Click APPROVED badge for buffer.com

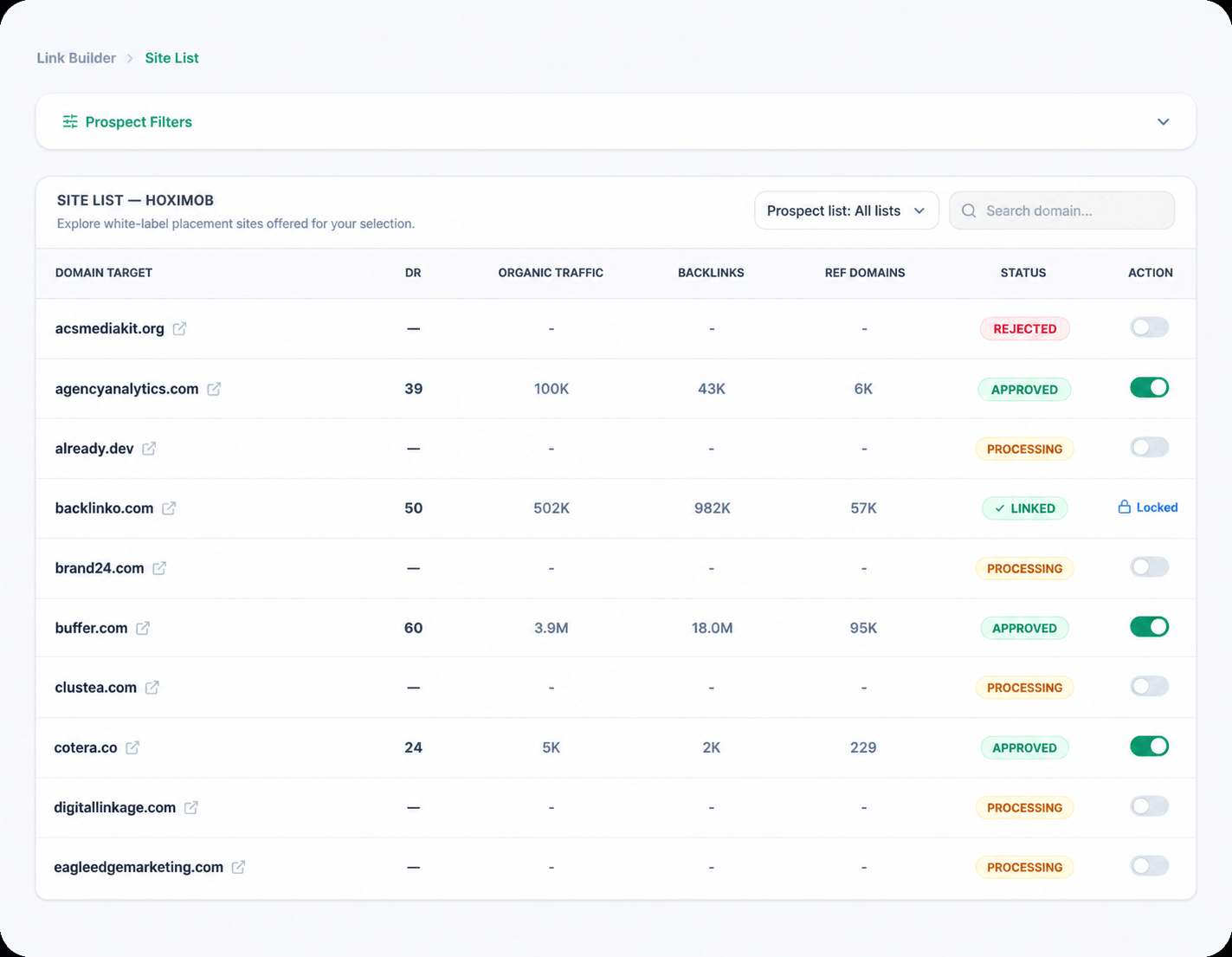(x=1024, y=628)
